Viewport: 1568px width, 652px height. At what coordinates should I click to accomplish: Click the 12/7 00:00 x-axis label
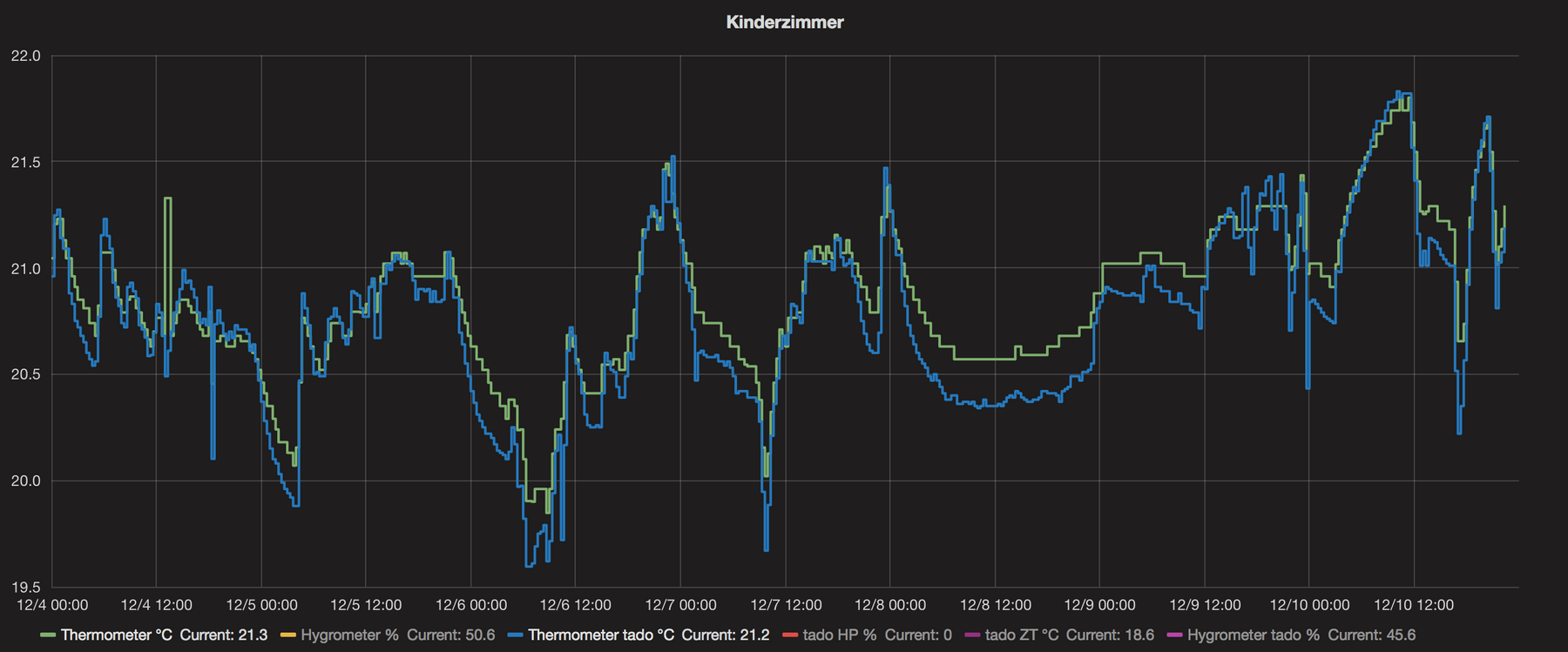tap(680, 605)
